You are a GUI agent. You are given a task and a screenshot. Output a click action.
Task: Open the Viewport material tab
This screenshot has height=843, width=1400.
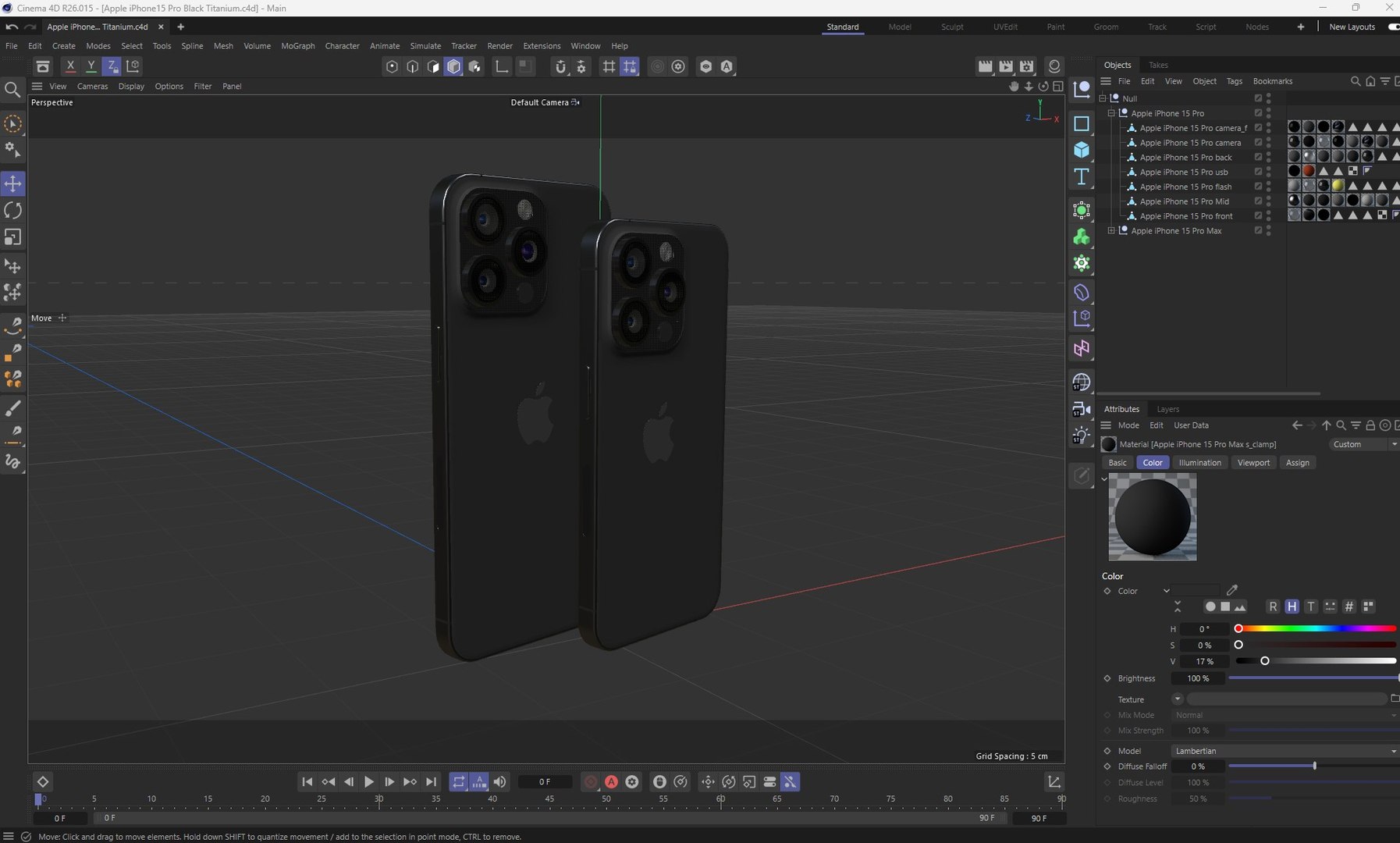click(1253, 463)
